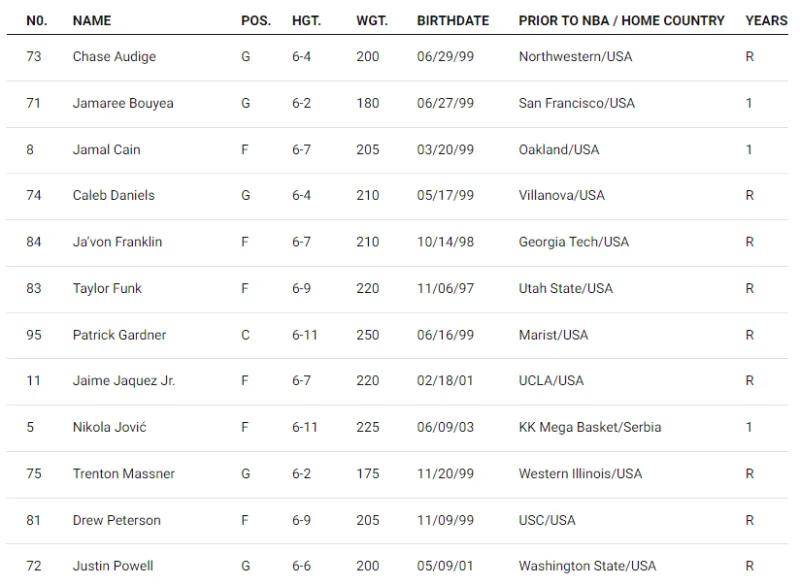Click the WGT. column header
The height and width of the screenshot is (585, 800).
pyautogui.click(x=372, y=20)
